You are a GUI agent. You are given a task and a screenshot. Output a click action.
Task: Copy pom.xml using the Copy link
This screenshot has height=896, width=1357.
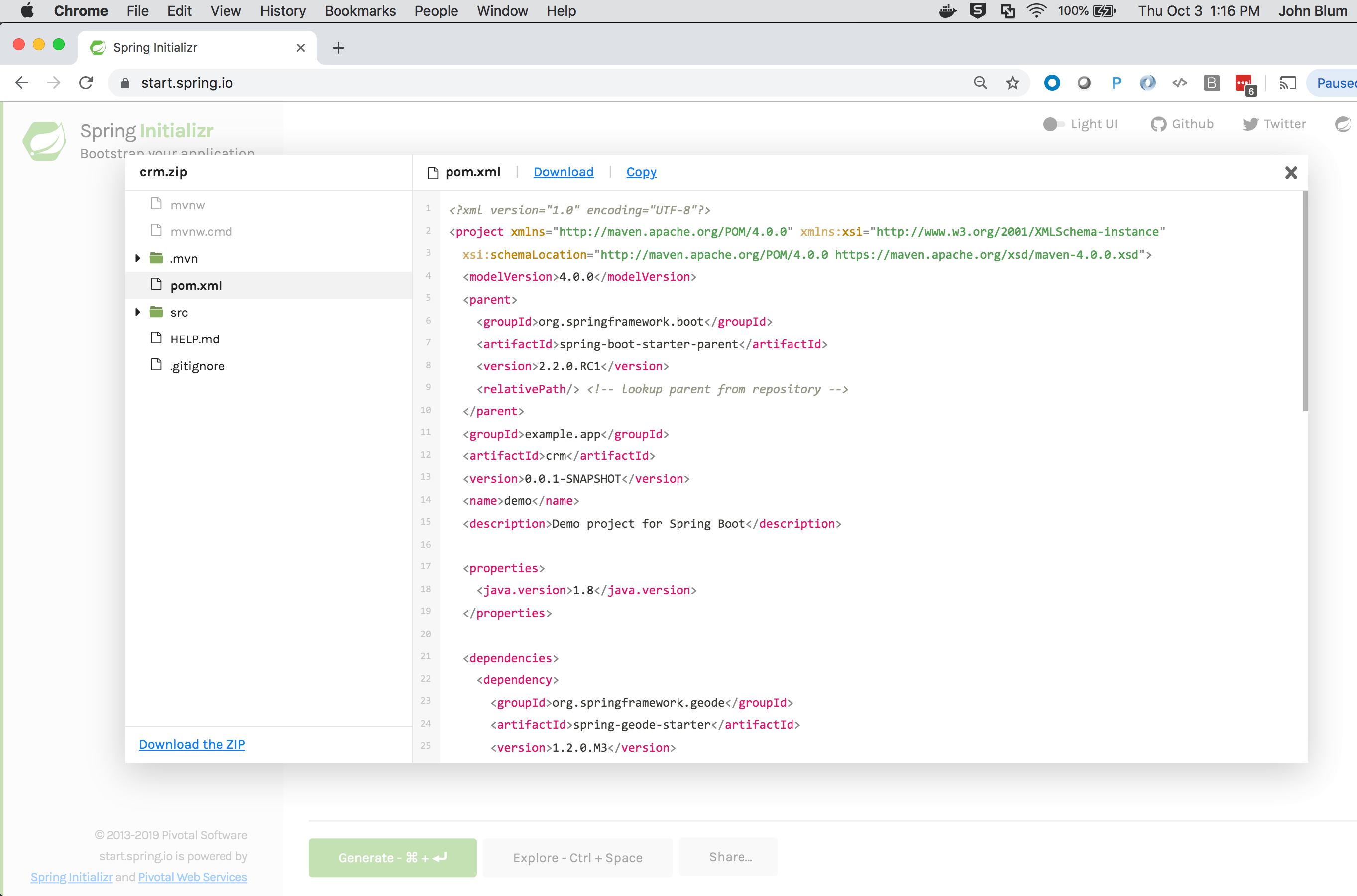pyautogui.click(x=641, y=171)
